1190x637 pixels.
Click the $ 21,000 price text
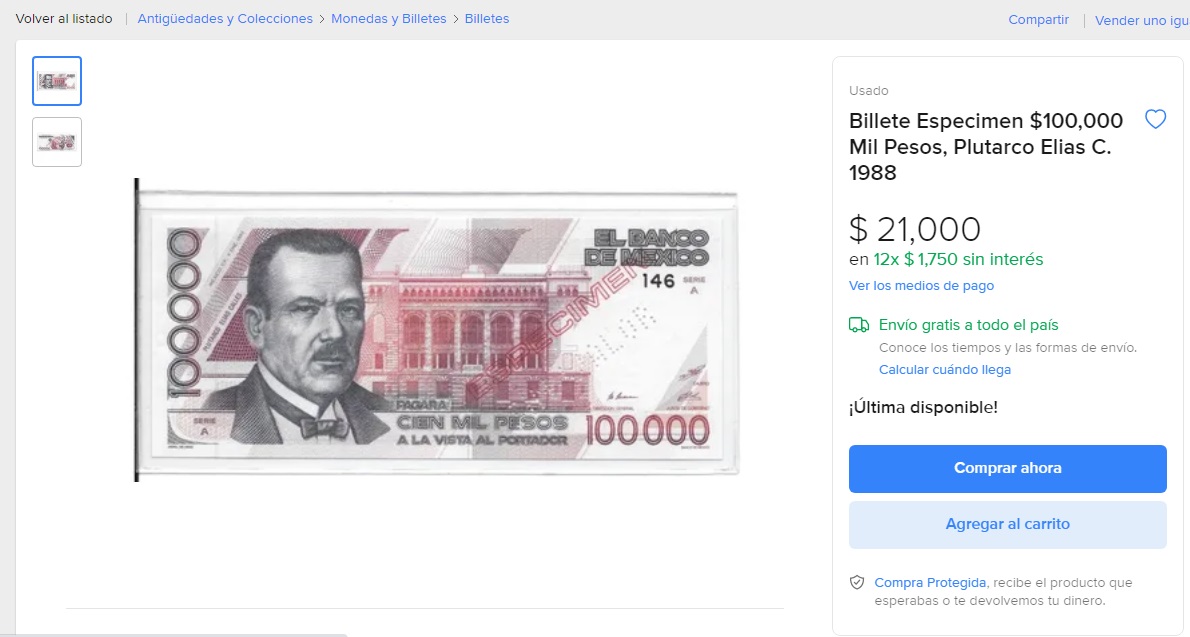(915, 229)
